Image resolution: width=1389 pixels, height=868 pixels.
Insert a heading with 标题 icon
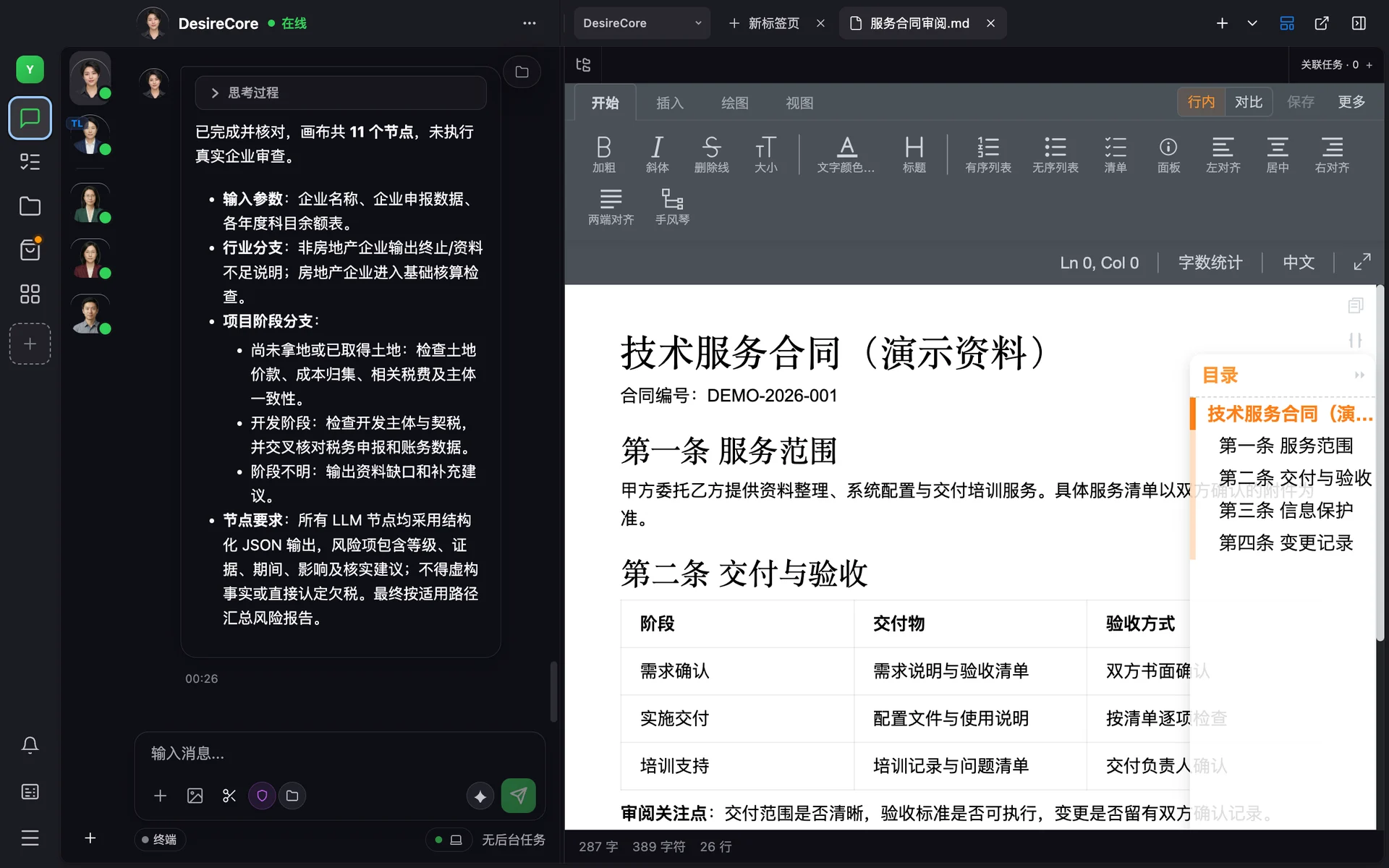[914, 155]
